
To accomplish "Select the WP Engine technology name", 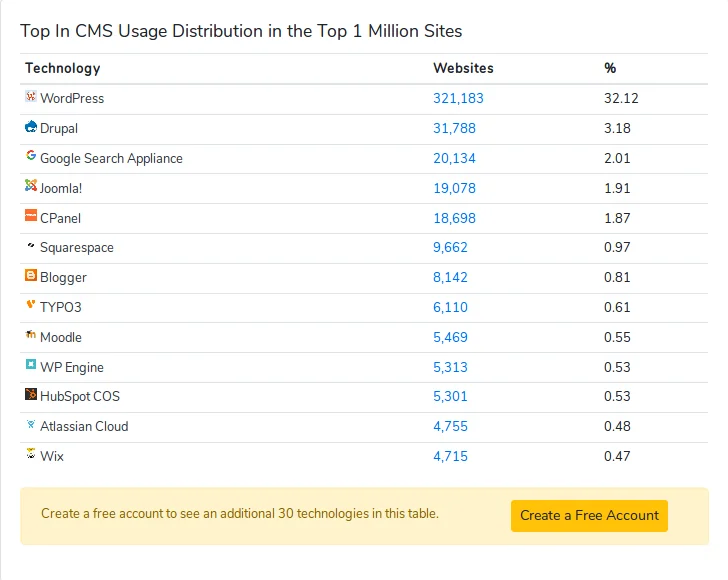I will tap(72, 367).
